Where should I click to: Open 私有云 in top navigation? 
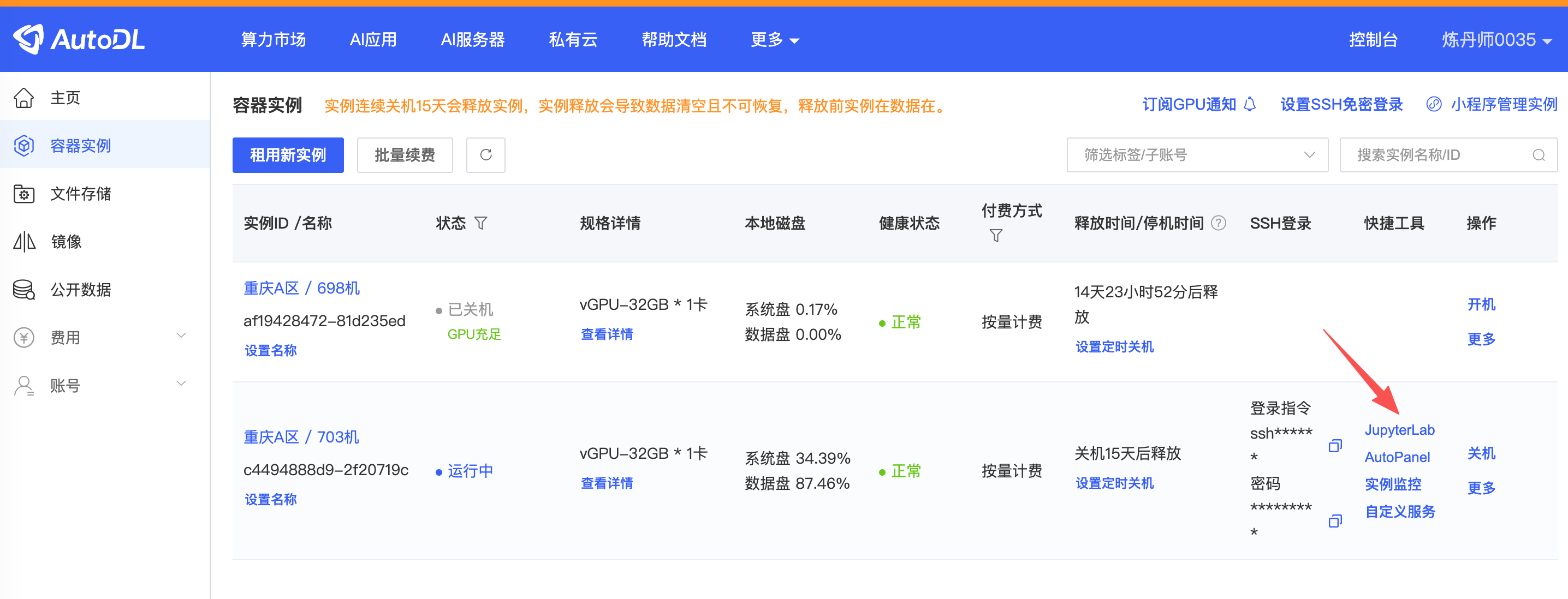tap(573, 39)
